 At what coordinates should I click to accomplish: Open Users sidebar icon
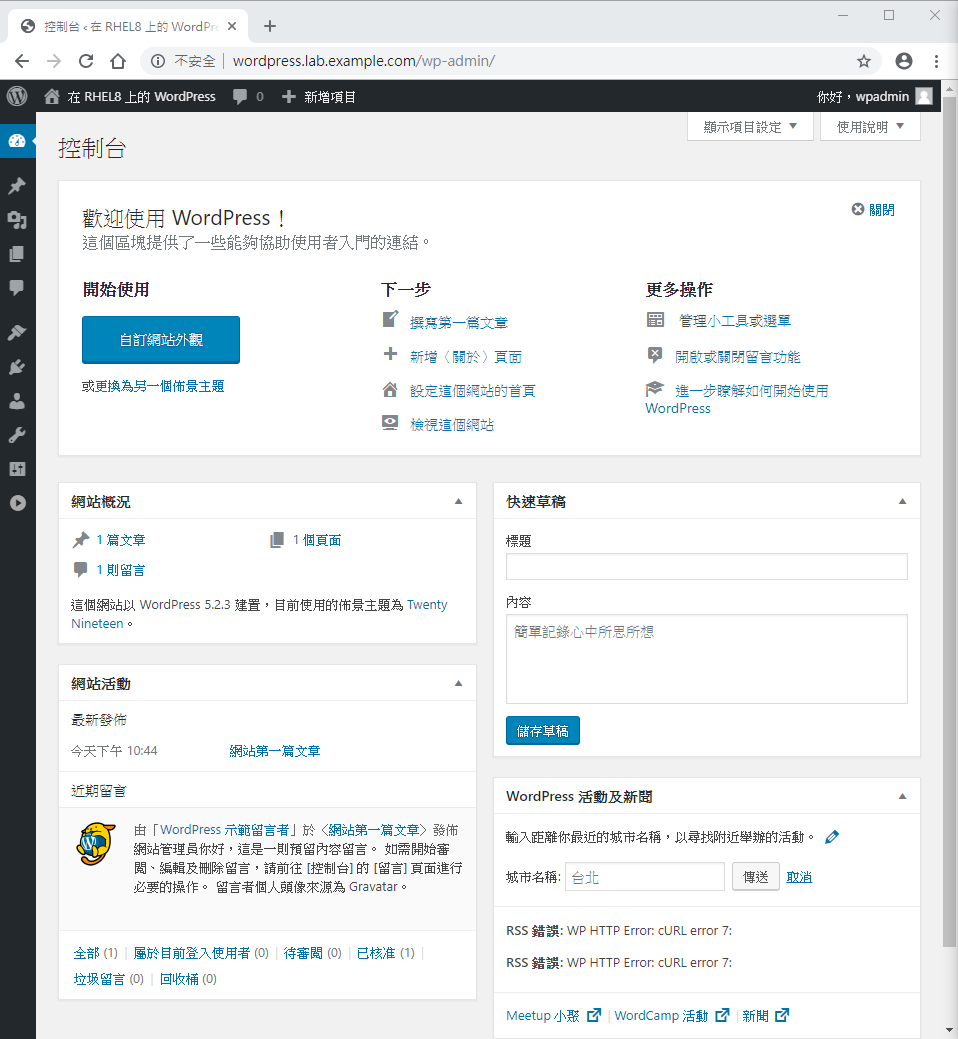tap(17, 401)
